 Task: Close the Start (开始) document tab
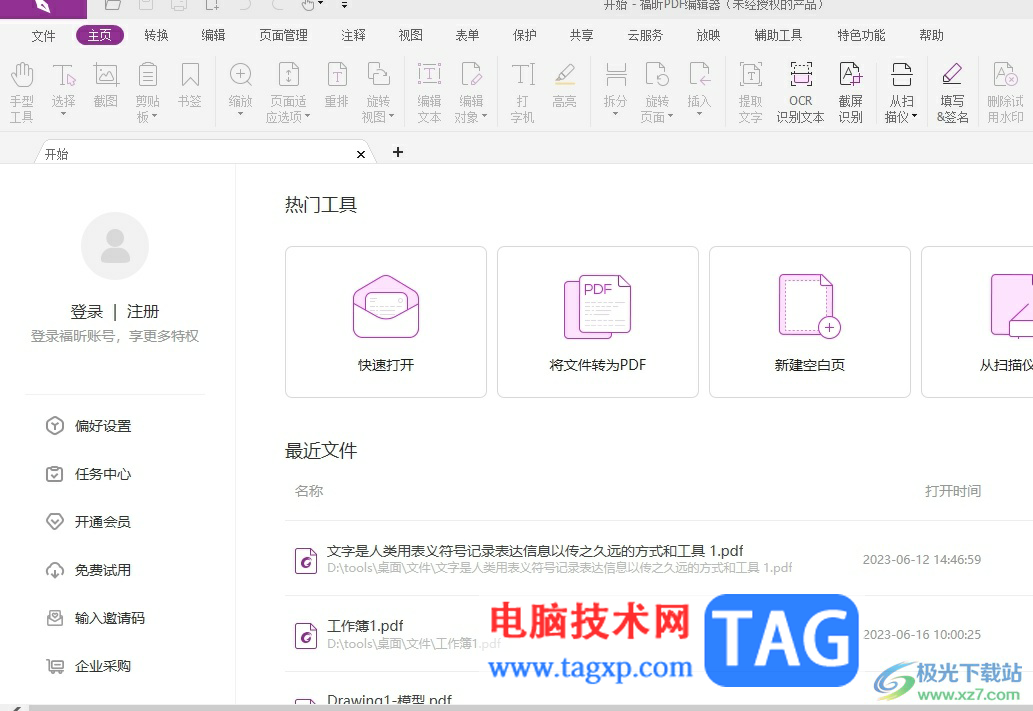point(360,154)
